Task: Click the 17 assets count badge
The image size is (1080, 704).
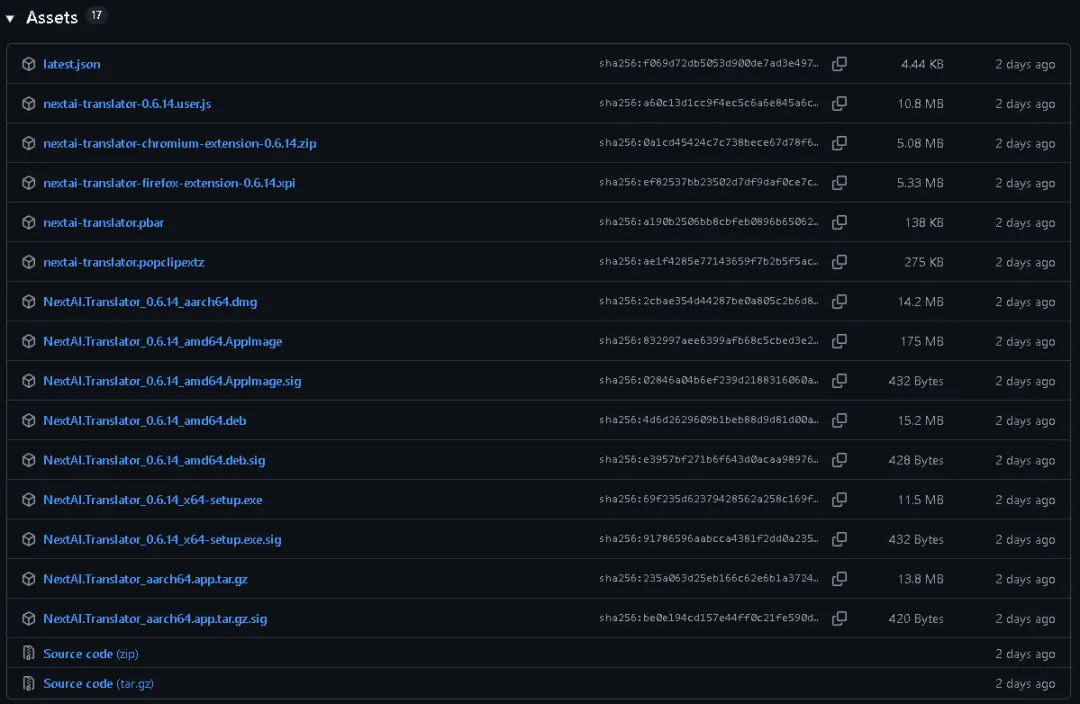Action: tap(96, 15)
